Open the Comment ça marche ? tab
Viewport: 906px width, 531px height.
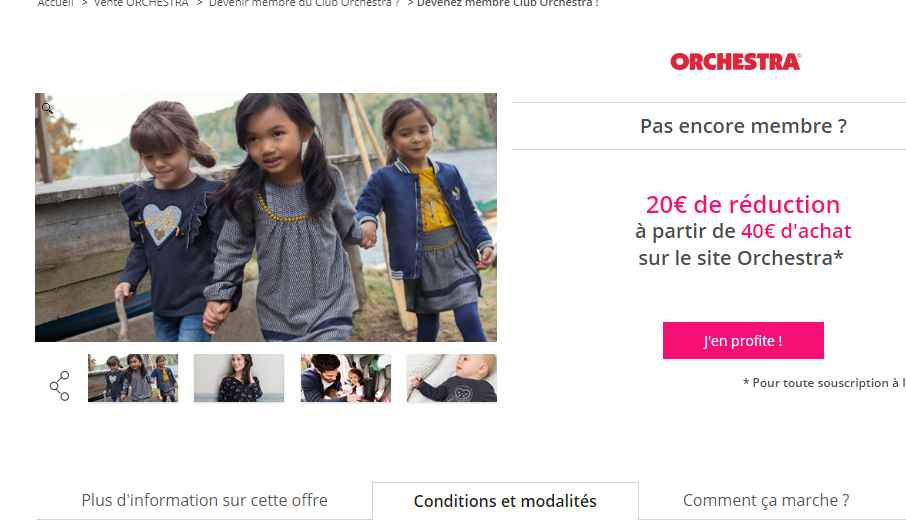pos(766,500)
